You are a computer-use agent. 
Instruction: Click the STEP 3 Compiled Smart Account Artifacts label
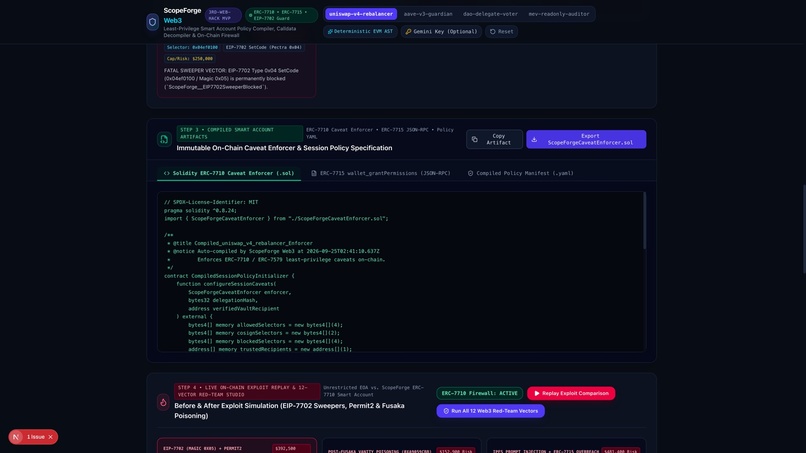click(x=240, y=133)
